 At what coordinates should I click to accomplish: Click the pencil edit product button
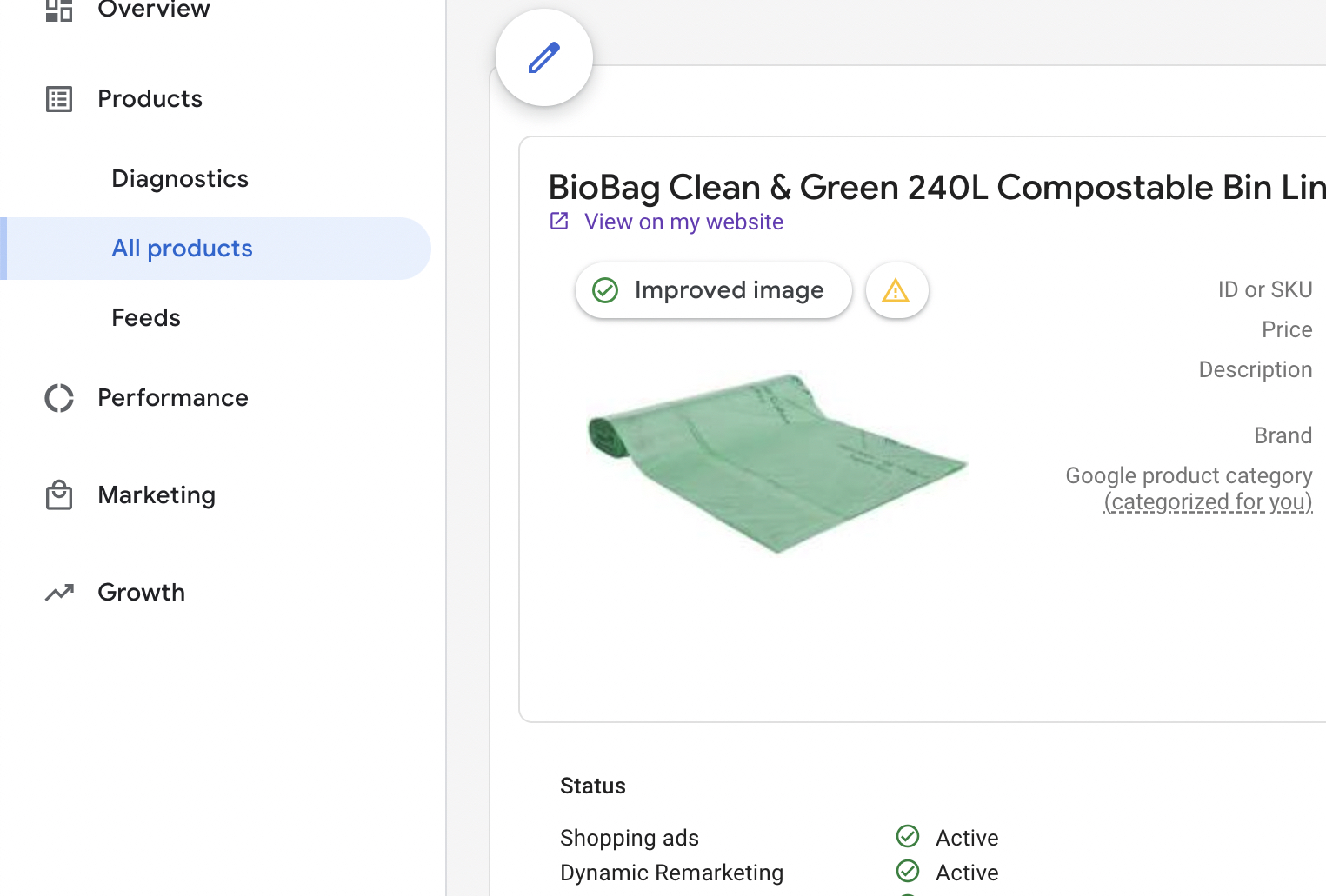pyautogui.click(x=544, y=58)
